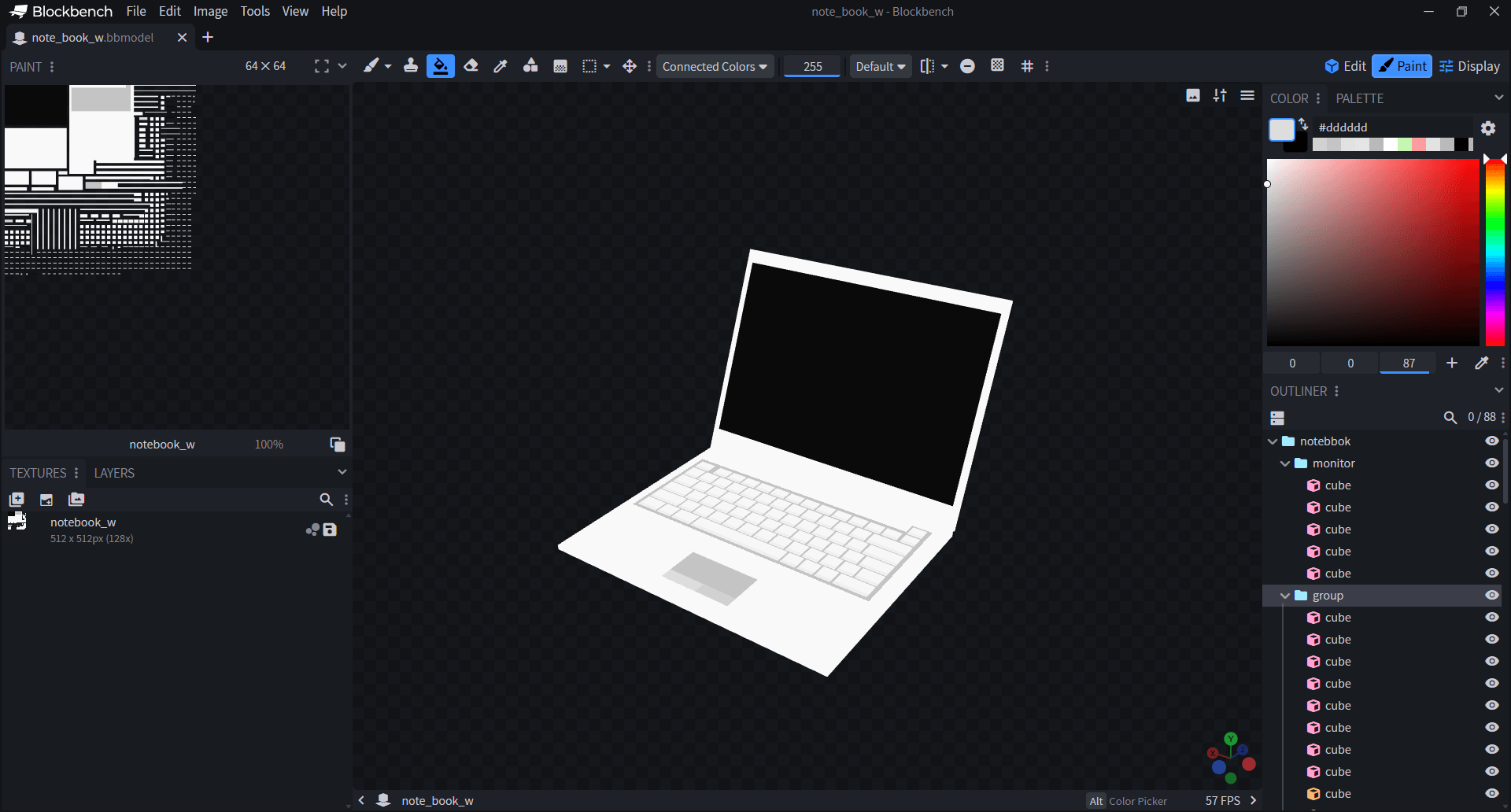
Task: Select the Copy Brush stamp tool
Action: point(410,66)
